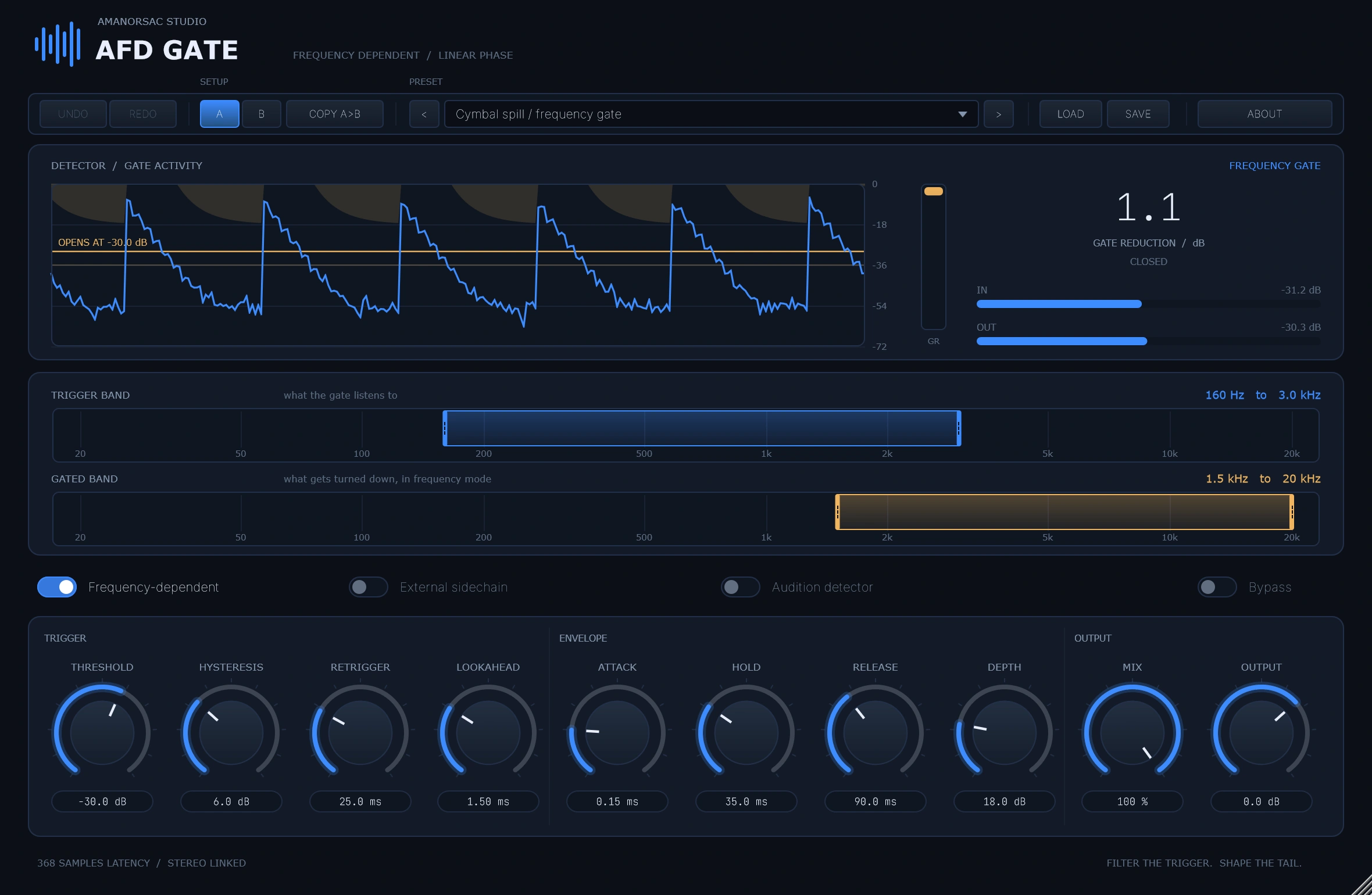Click the LOAD preset button
The width and height of the screenshot is (1372, 895).
(1071, 114)
